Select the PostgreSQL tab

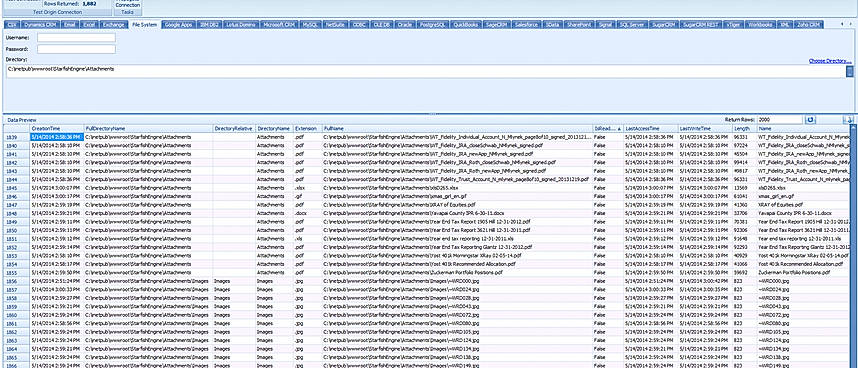click(433, 25)
